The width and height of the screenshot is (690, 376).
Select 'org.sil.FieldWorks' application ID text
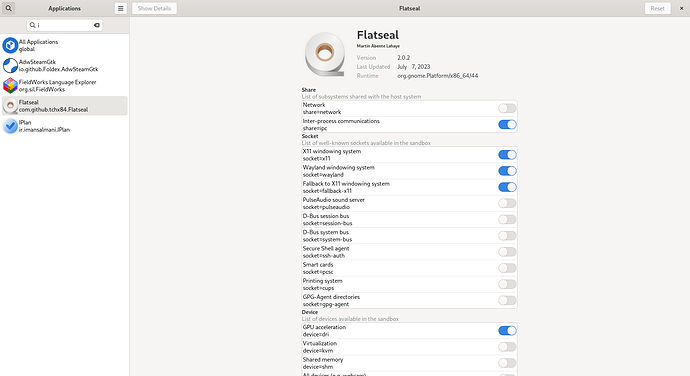tap(41, 89)
